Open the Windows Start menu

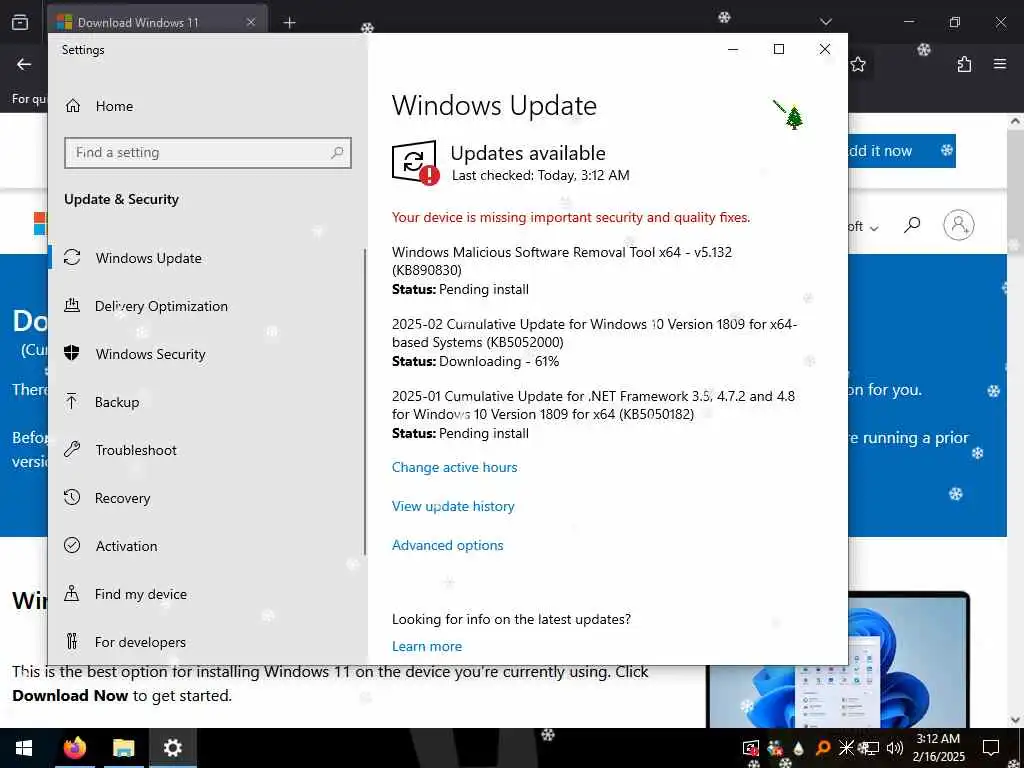[x=24, y=748]
